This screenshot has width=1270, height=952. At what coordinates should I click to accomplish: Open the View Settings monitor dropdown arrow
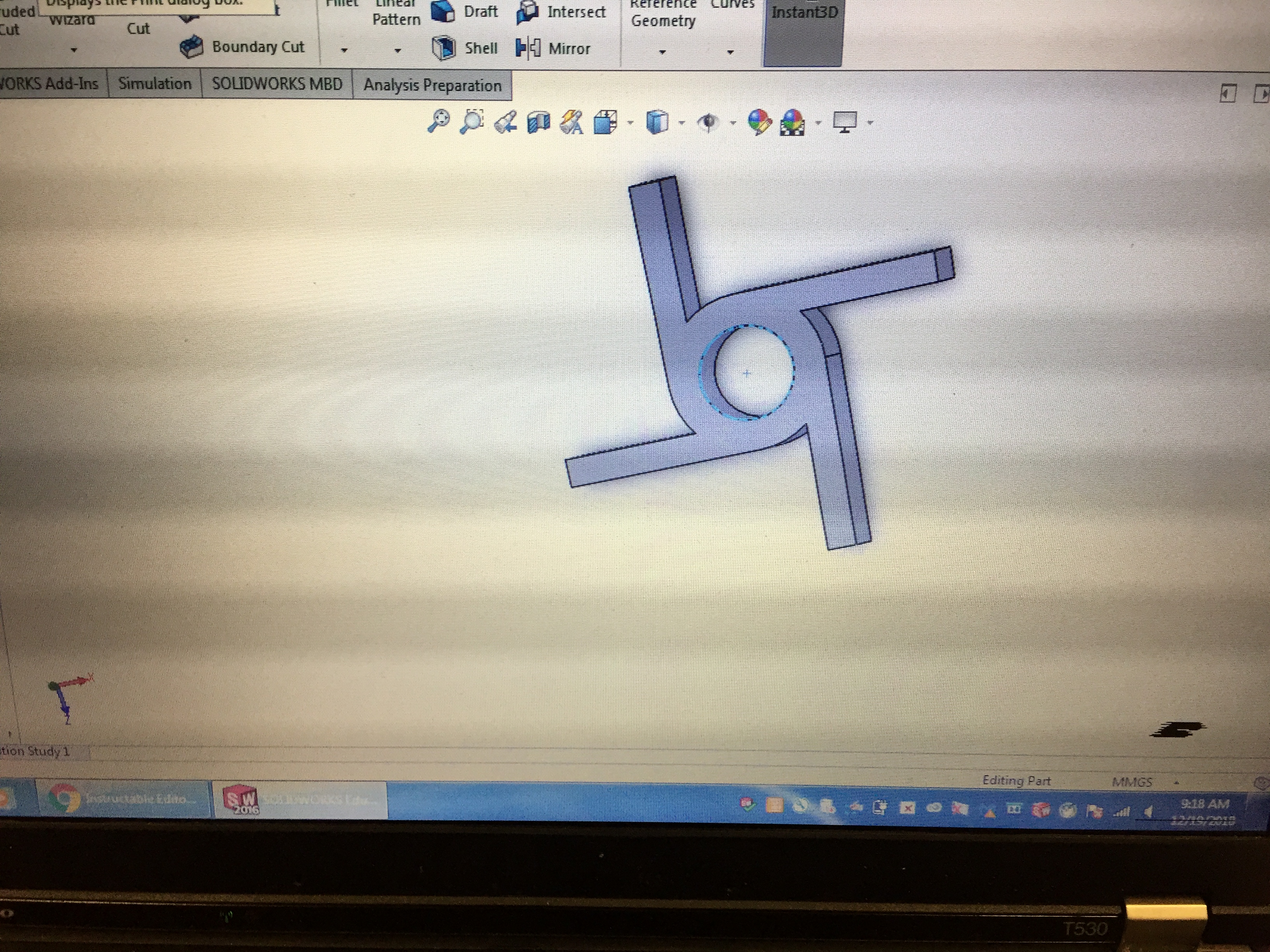pyautogui.click(x=870, y=123)
